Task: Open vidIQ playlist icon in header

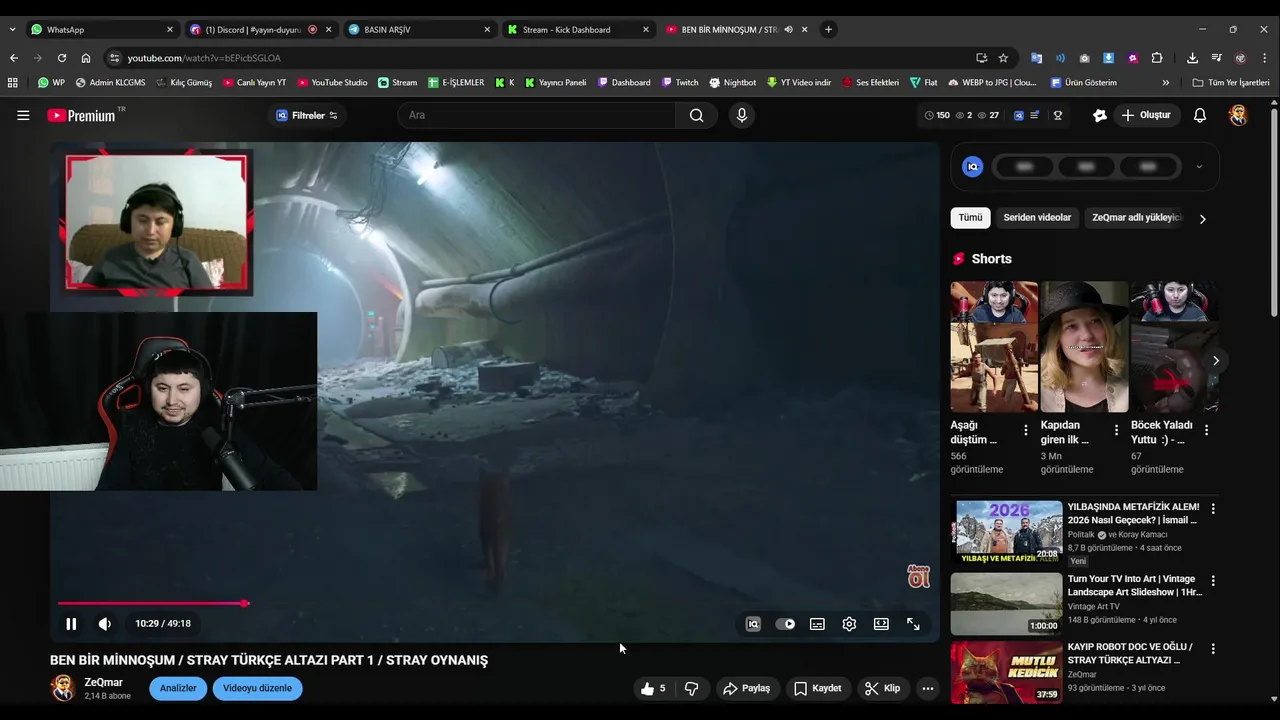Action: (x=1035, y=115)
